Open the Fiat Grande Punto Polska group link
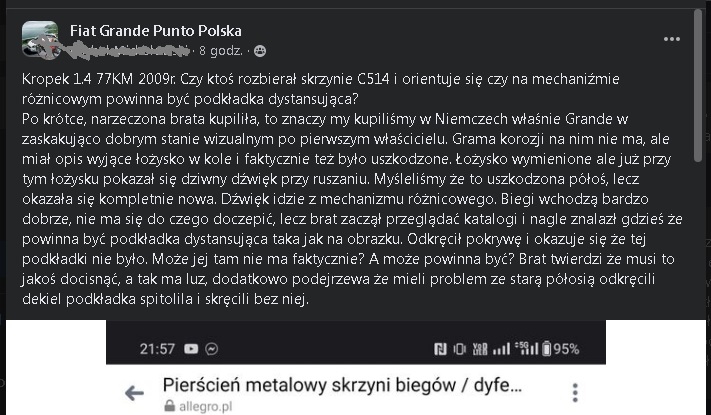The width and height of the screenshot is (711, 415). click(156, 31)
